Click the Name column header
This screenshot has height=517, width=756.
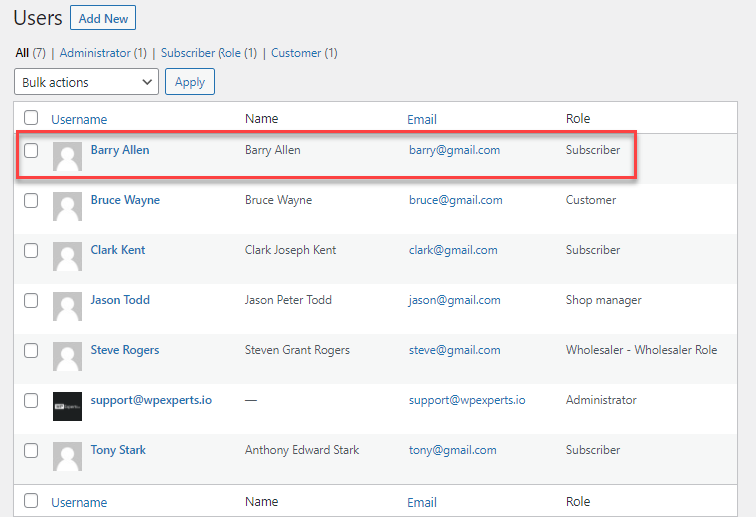pyautogui.click(x=261, y=119)
